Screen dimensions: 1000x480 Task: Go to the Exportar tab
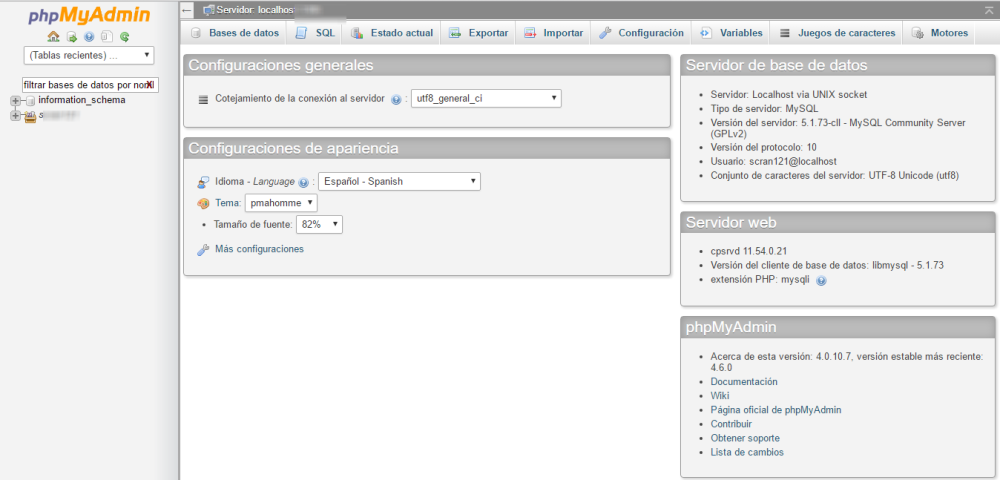click(x=478, y=33)
